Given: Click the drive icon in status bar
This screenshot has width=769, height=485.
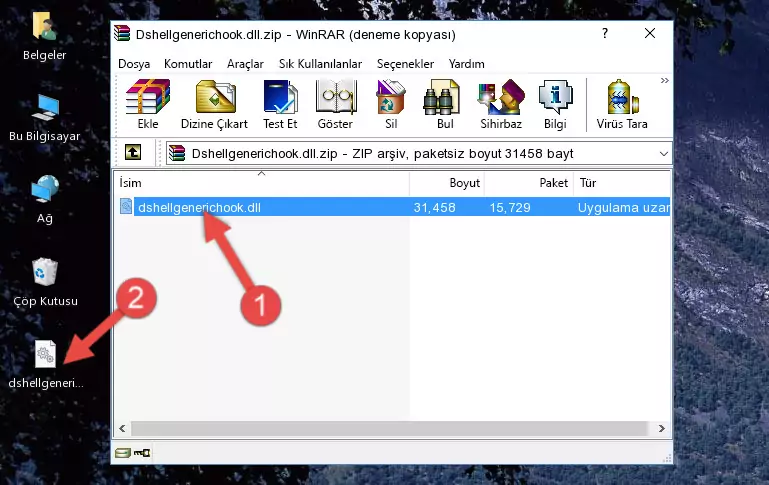Looking at the screenshot, I should tap(123, 453).
